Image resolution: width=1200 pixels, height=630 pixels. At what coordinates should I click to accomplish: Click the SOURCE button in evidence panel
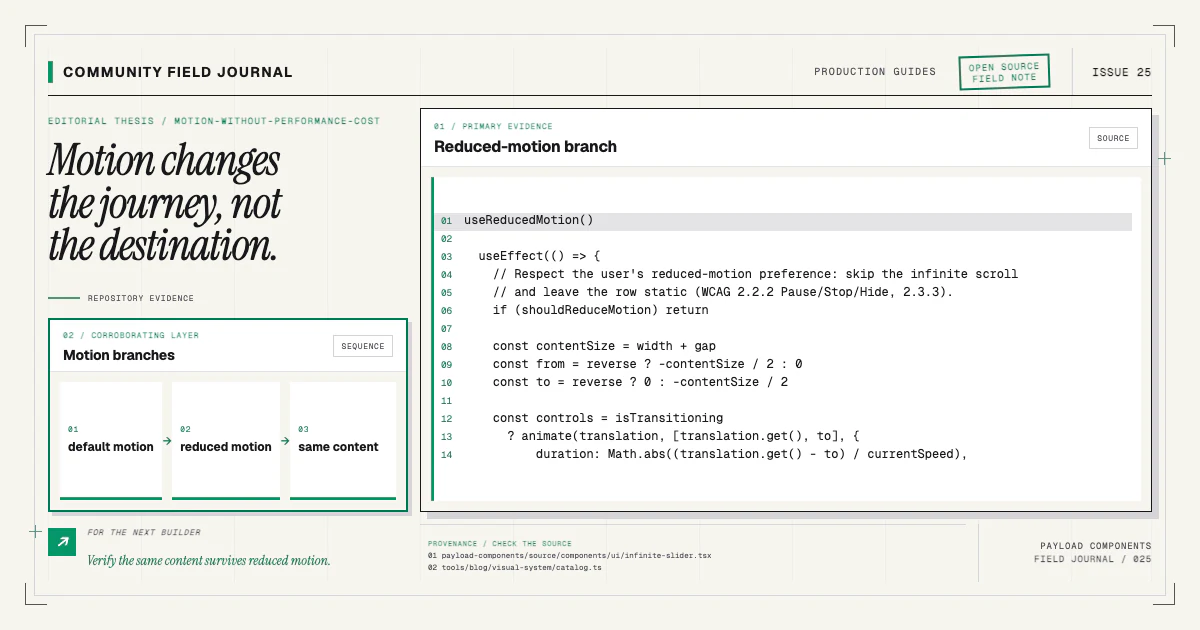[x=1113, y=138]
